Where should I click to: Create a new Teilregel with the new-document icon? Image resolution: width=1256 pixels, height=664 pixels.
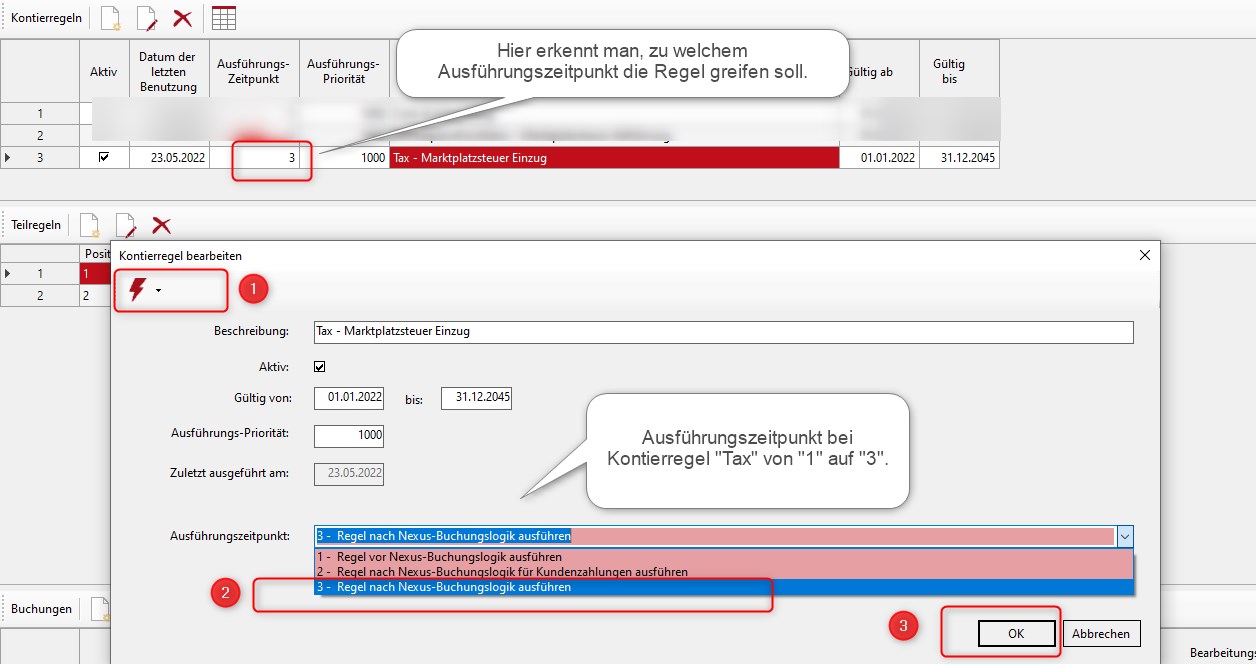pyautogui.click(x=89, y=224)
